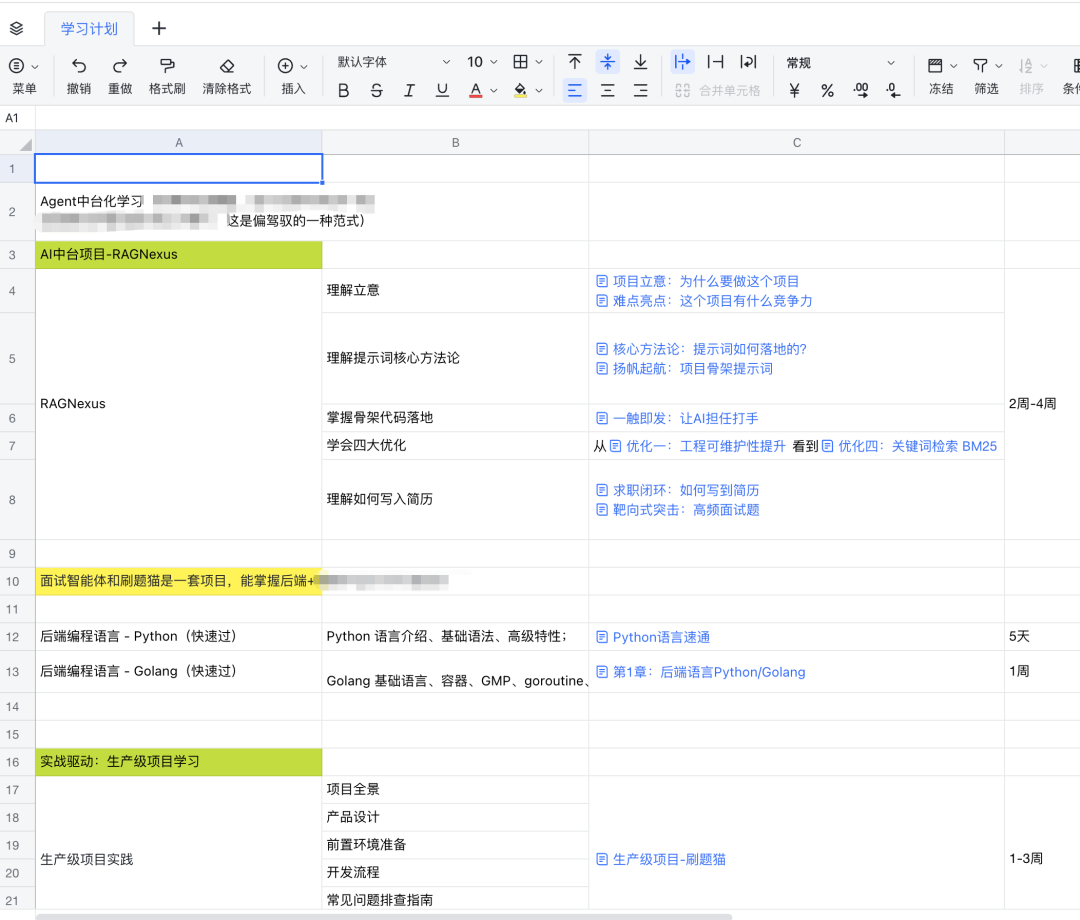Expand the 菜单 dropdown arrow
This screenshot has width=1080, height=920.
[x=35, y=67]
